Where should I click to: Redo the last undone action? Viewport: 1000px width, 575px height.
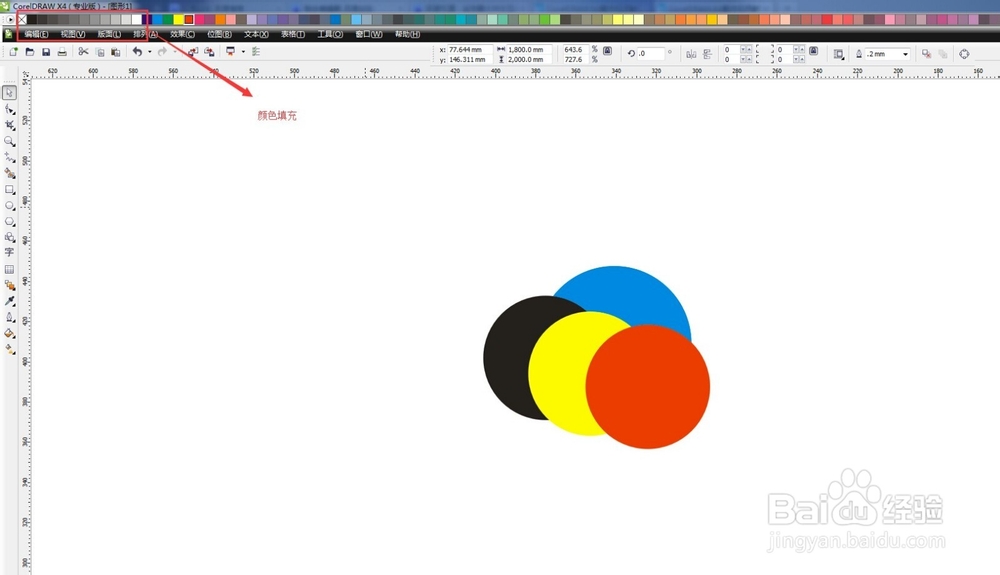click(162, 52)
